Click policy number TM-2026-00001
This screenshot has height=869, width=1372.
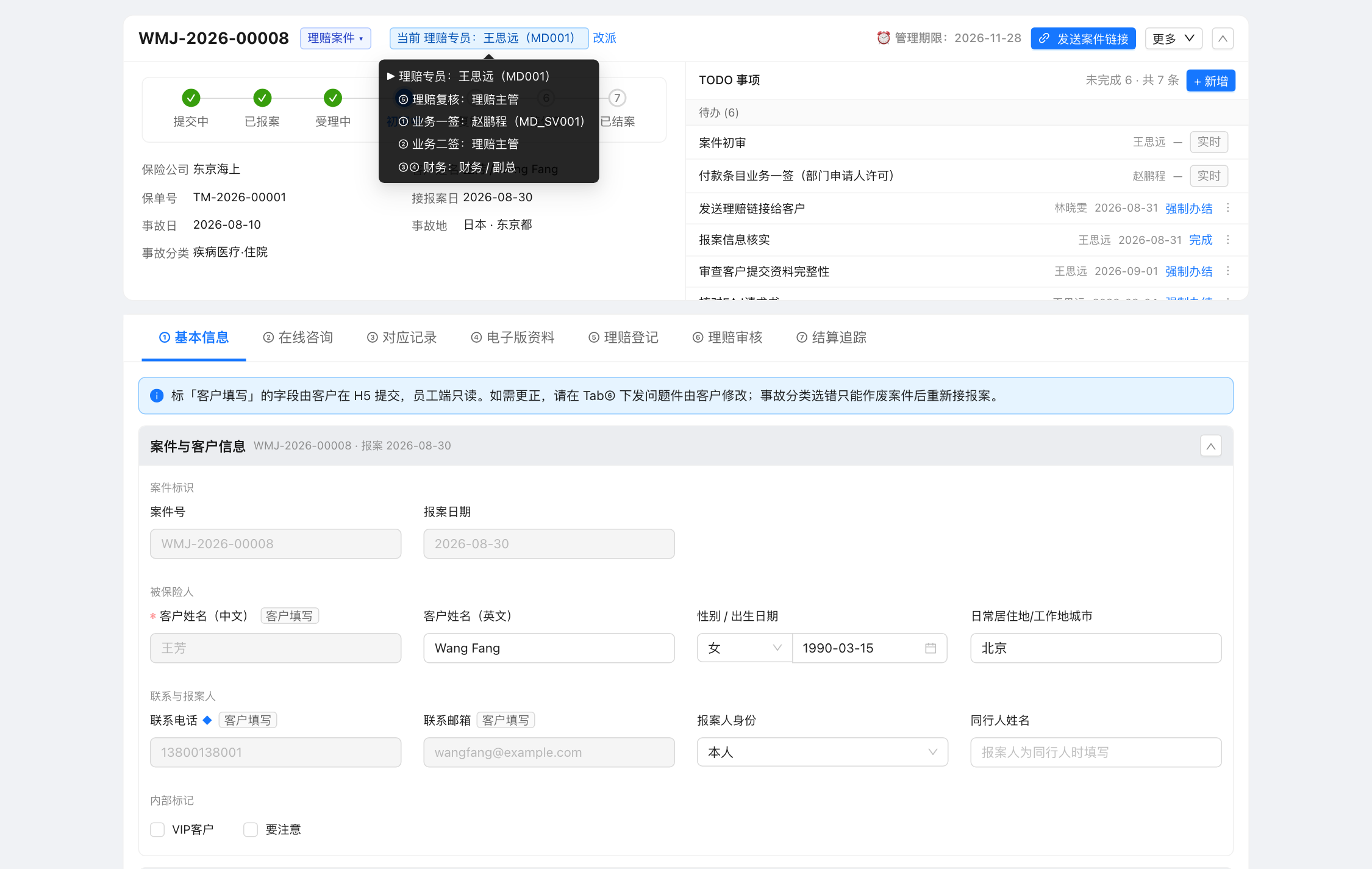[x=240, y=198]
